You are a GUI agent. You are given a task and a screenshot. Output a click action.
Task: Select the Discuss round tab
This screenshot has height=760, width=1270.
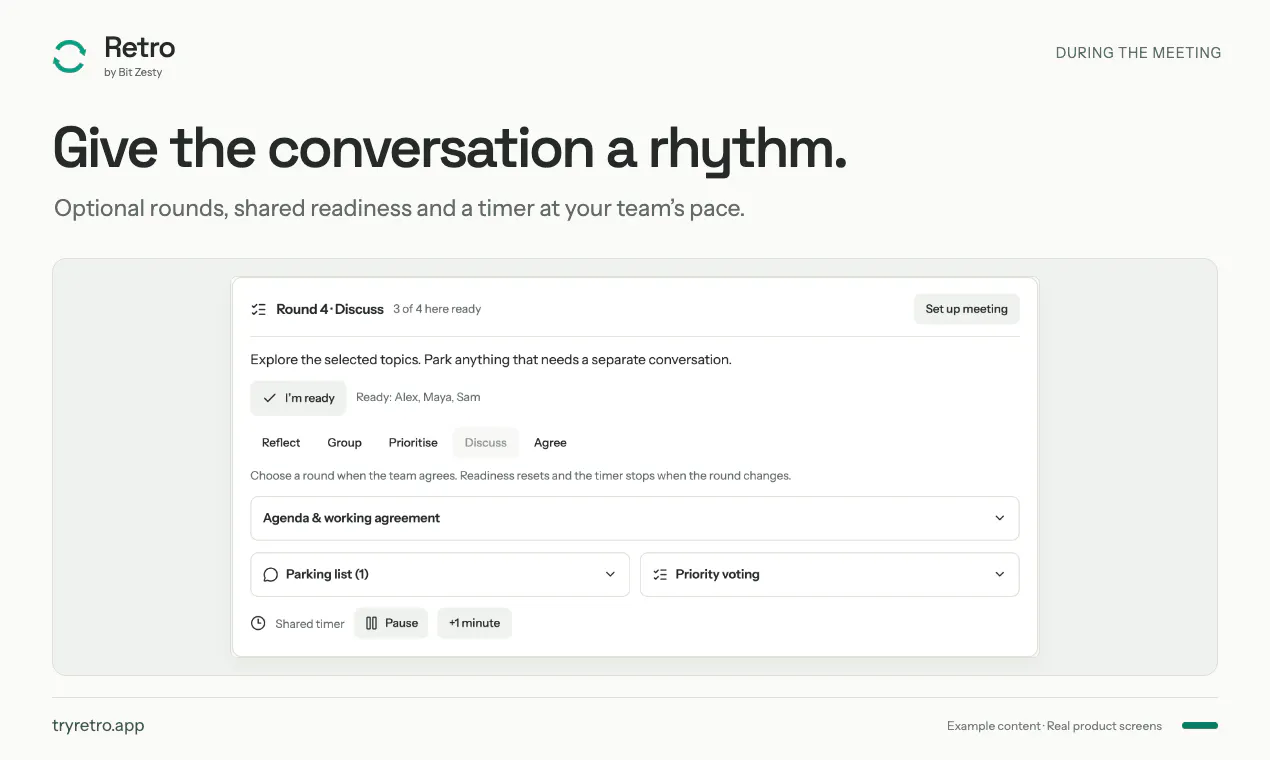486,443
